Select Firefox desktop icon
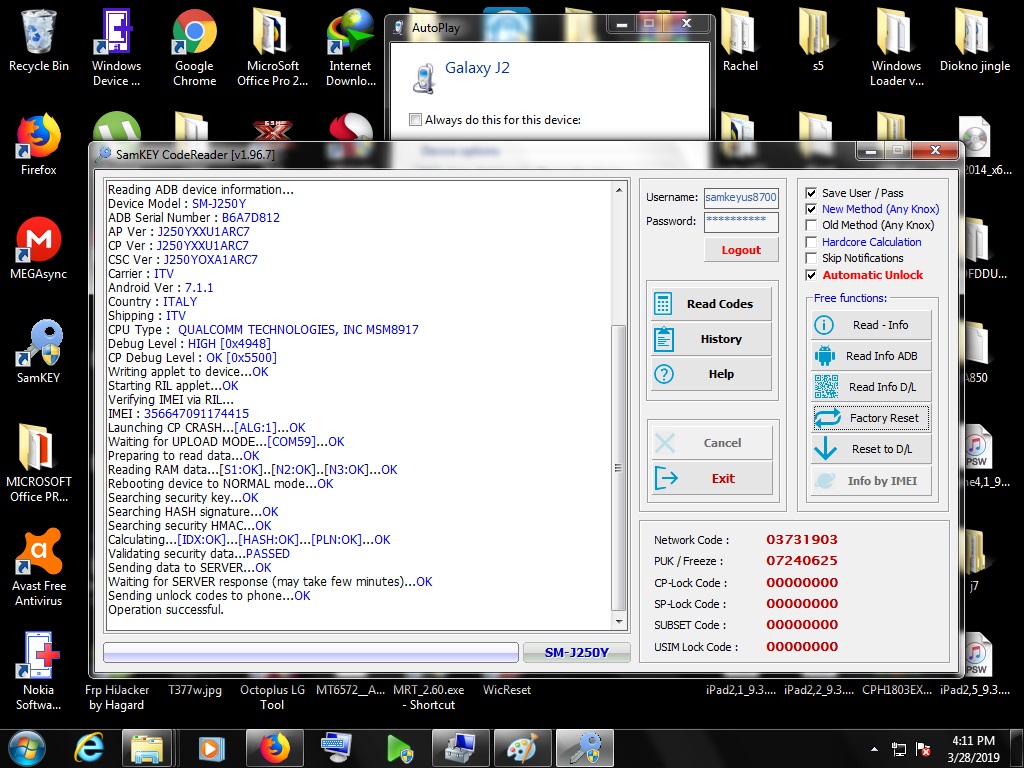 pyautogui.click(x=39, y=145)
